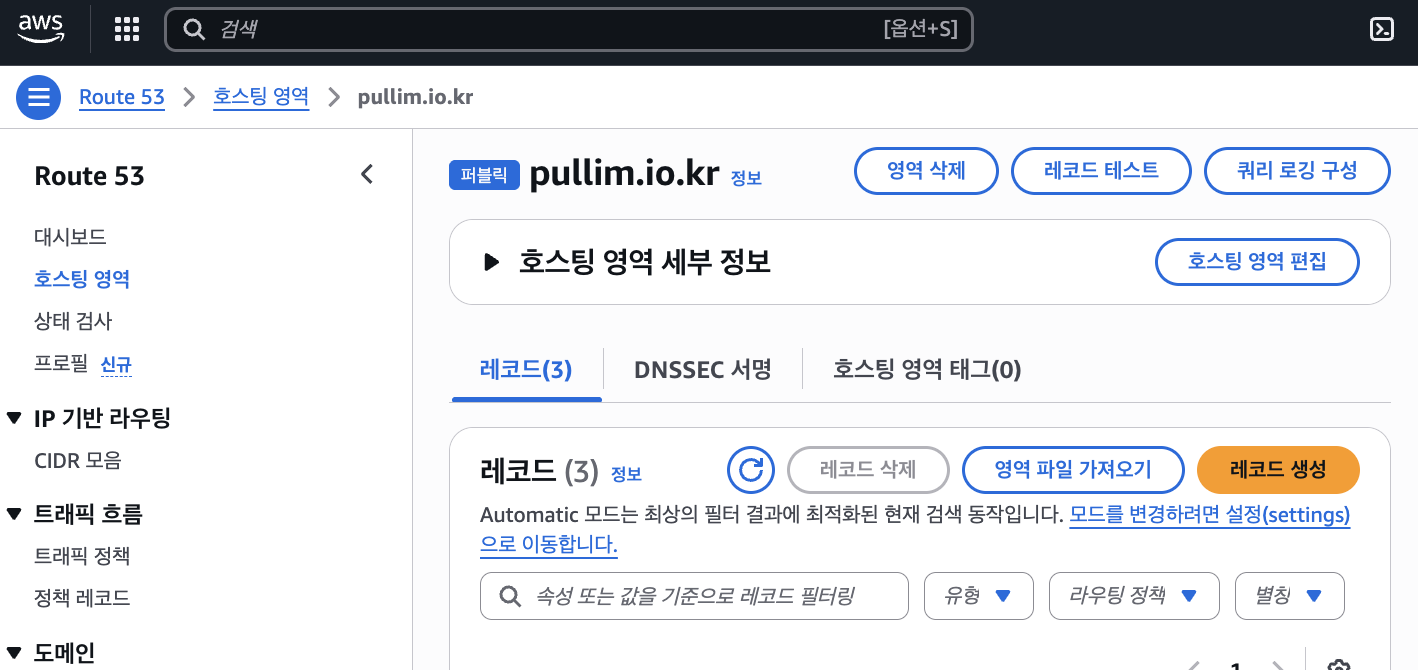
Task: Collapse the 도메인 sidebar group
Action: [x=14, y=653]
